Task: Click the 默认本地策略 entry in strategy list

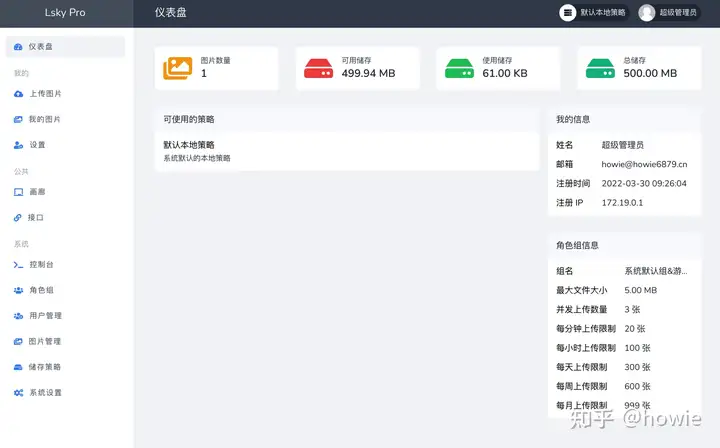Action: [x=347, y=151]
